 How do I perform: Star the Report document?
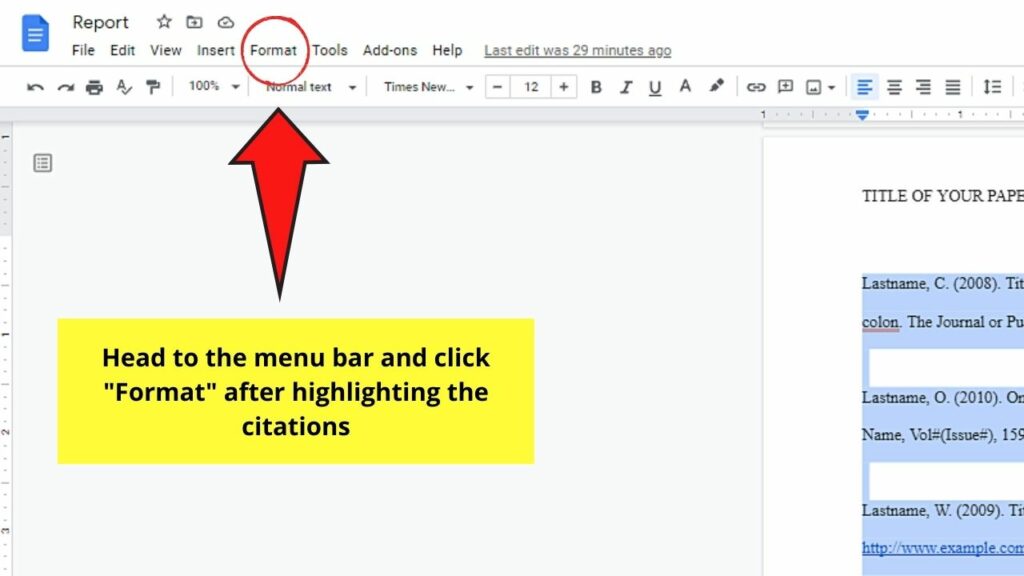pos(164,22)
